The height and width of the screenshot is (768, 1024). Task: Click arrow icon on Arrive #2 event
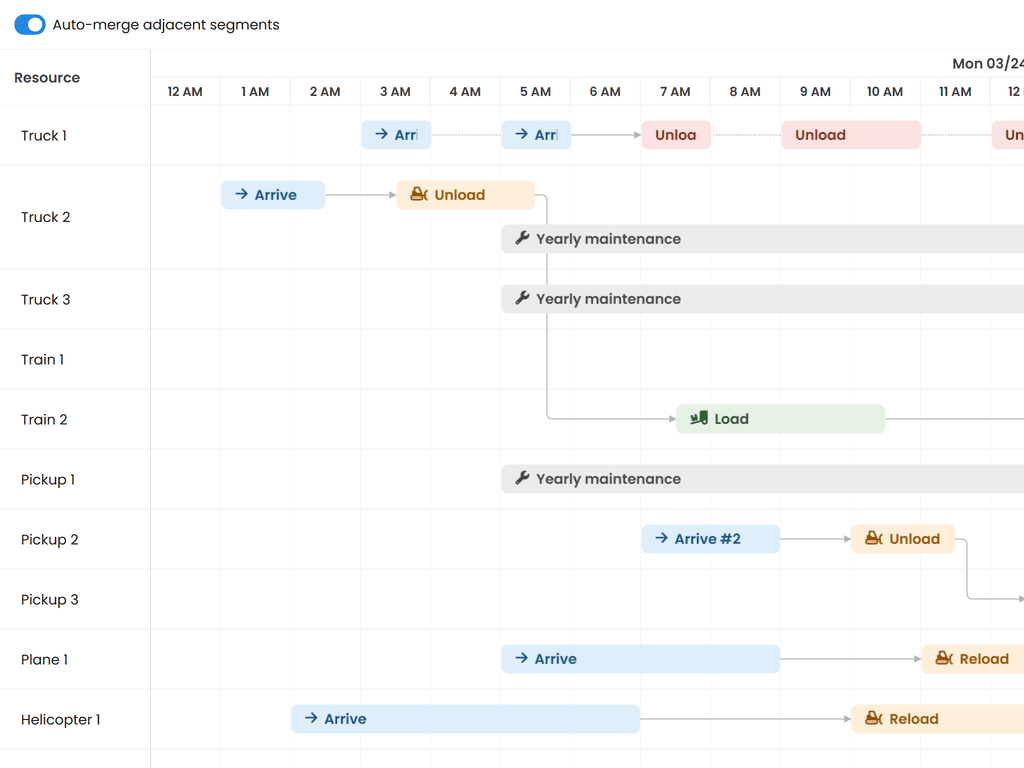[x=661, y=539]
